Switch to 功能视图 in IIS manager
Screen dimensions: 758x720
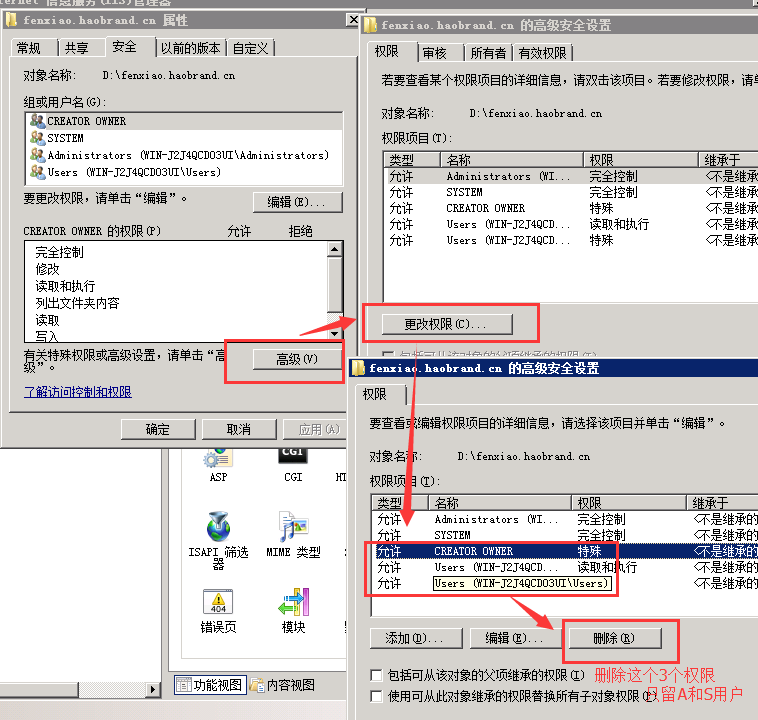point(210,685)
